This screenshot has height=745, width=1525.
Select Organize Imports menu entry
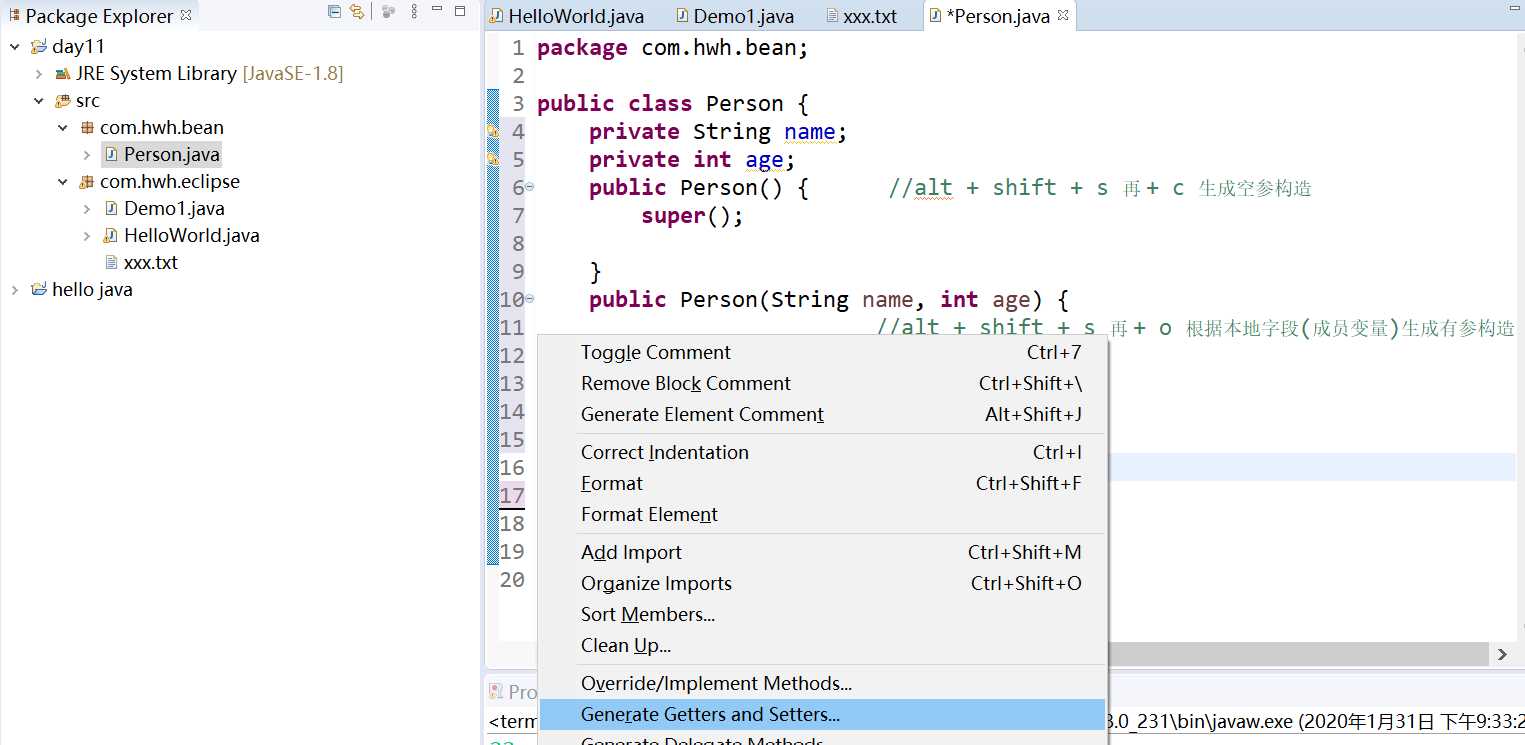click(x=822, y=583)
